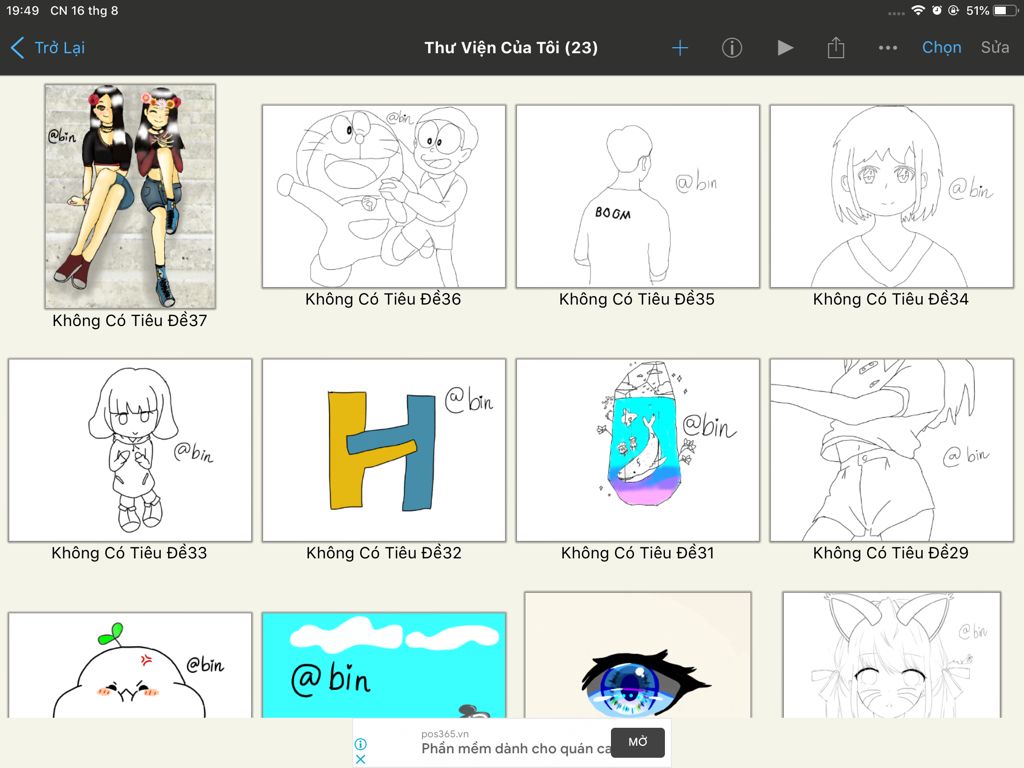Close the ad with X icon

(360, 759)
